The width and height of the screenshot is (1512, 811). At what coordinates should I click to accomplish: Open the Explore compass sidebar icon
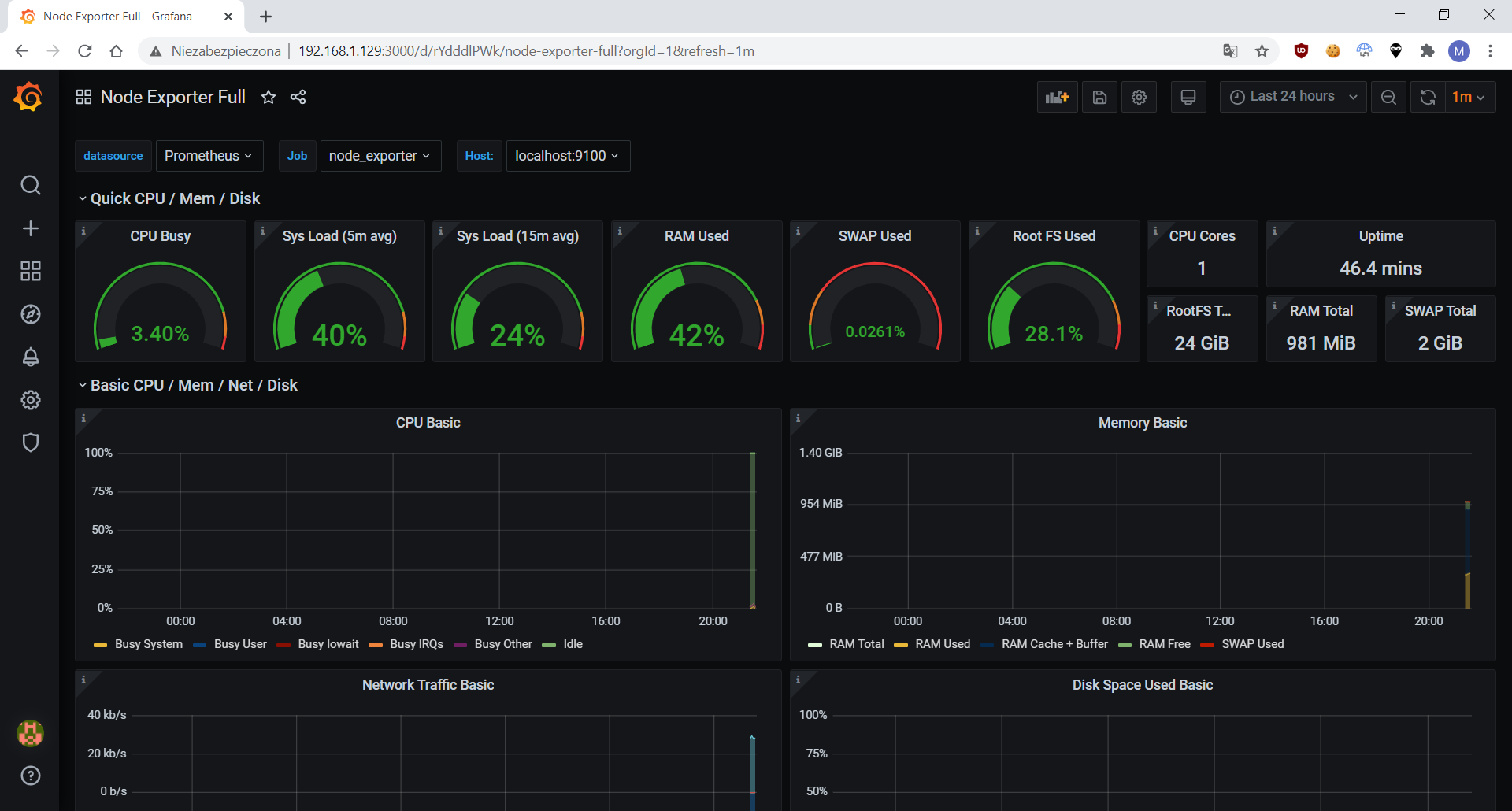[30, 314]
